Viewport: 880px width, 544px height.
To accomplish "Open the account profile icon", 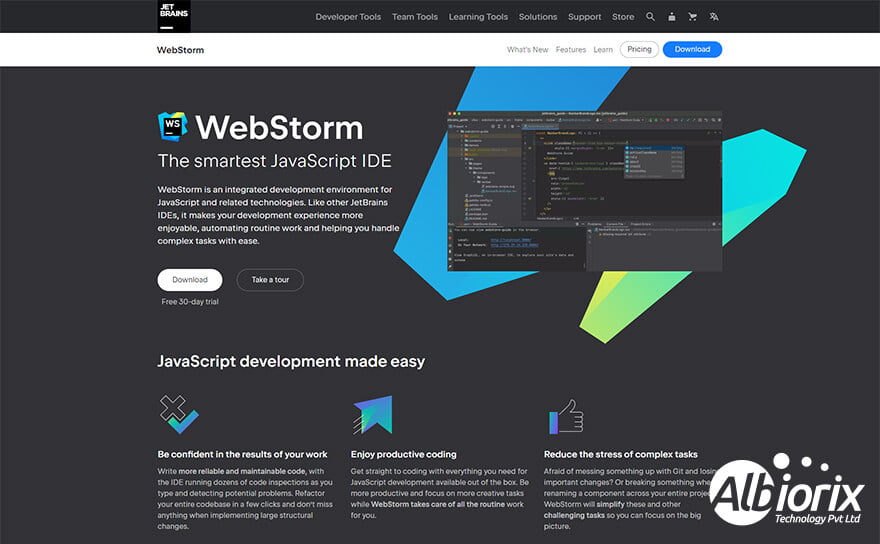I will pyautogui.click(x=671, y=17).
